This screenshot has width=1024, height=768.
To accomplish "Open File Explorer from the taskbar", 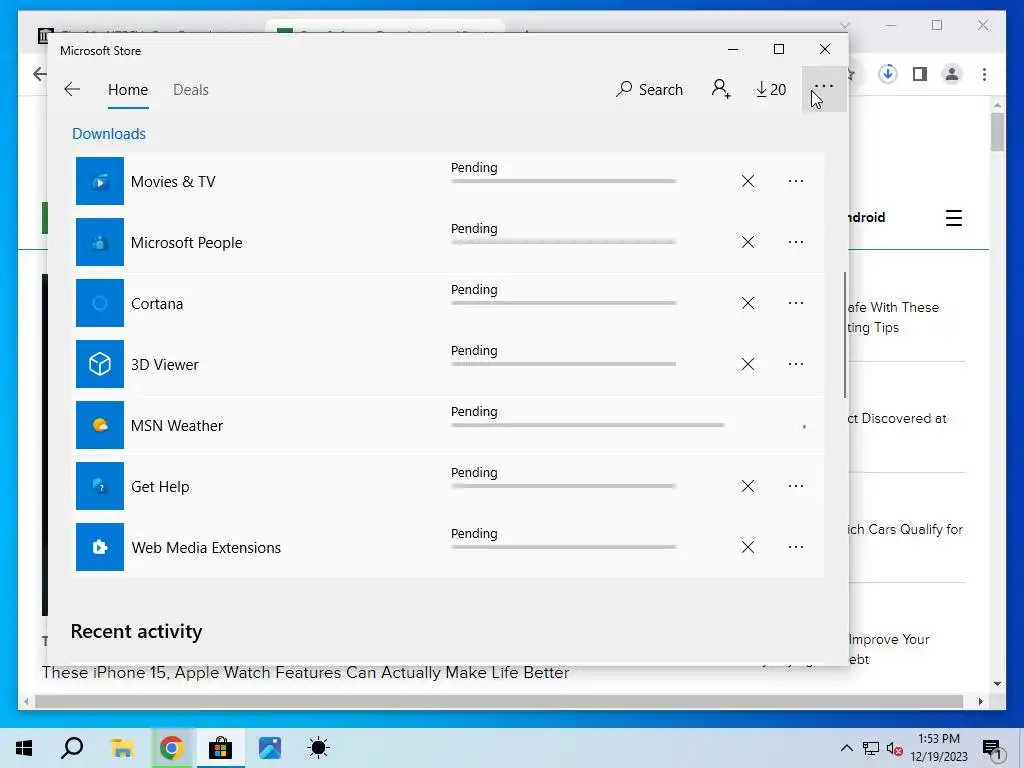I will pyautogui.click(x=122, y=748).
